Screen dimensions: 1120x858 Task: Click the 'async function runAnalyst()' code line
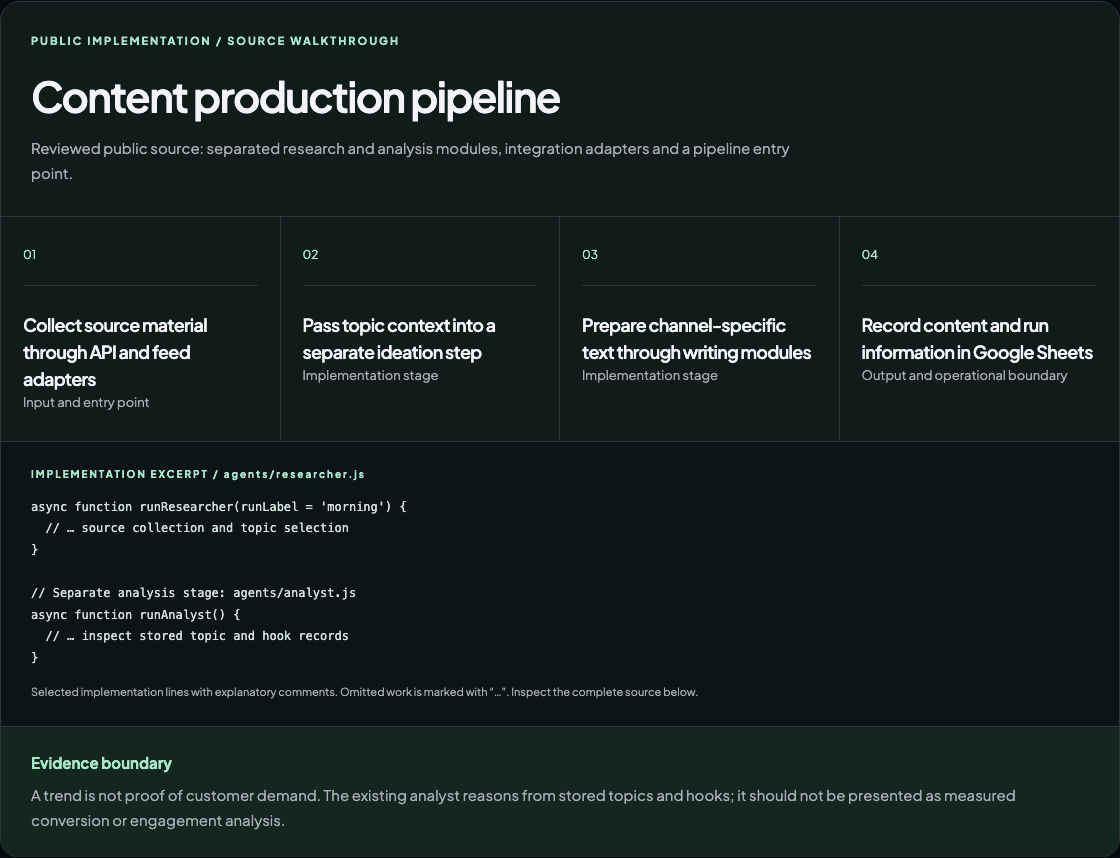click(x=136, y=614)
